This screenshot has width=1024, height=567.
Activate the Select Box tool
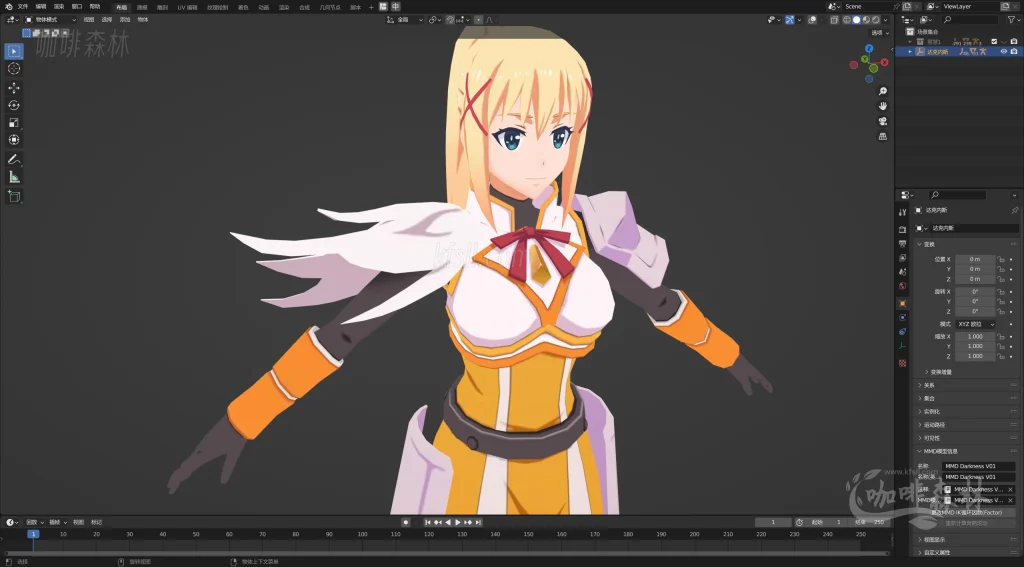coord(14,51)
